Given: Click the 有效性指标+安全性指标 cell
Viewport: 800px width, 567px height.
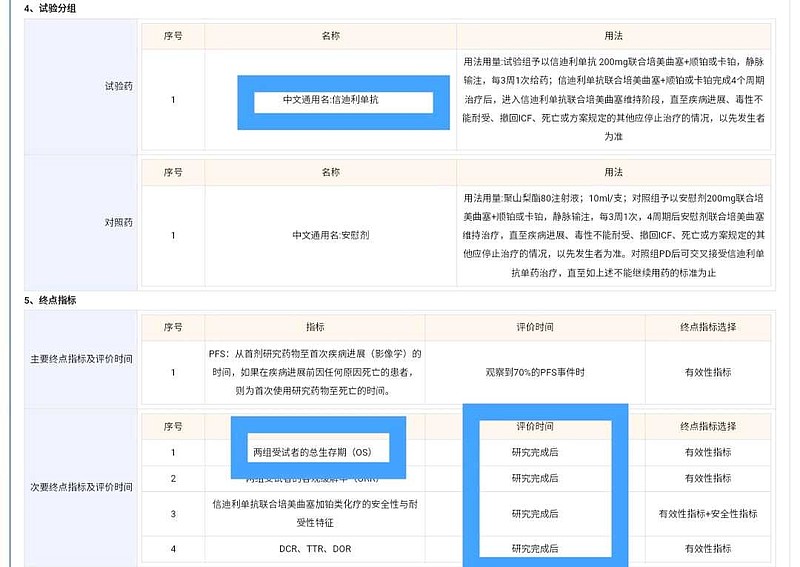Looking at the screenshot, I should (708, 514).
